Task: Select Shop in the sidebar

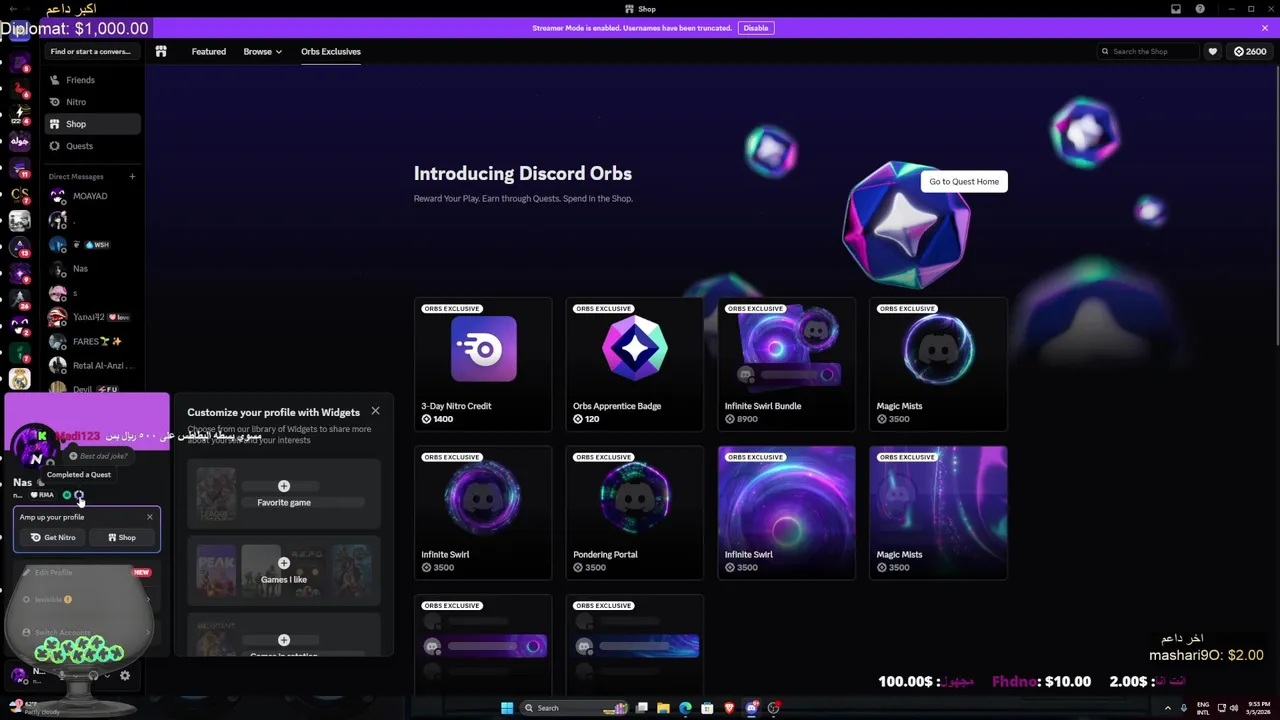Action: [x=93, y=124]
